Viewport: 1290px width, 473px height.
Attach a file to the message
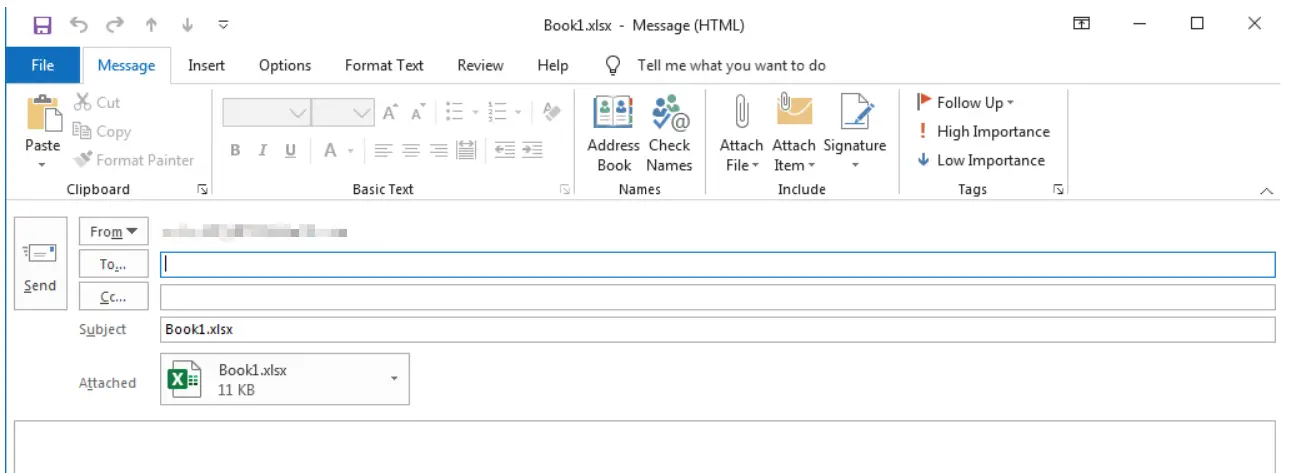[x=741, y=133]
